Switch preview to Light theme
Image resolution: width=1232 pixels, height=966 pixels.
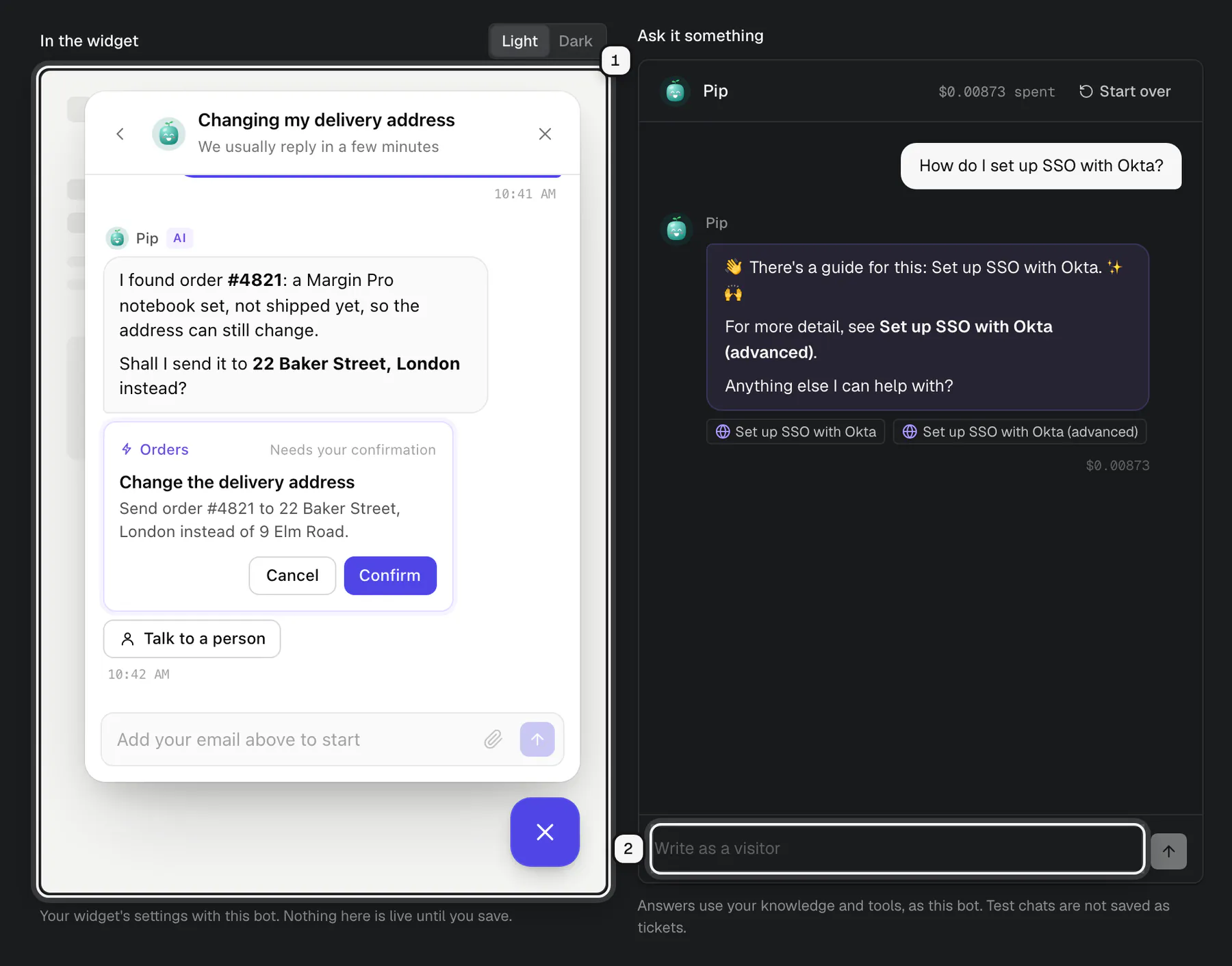[519, 41]
